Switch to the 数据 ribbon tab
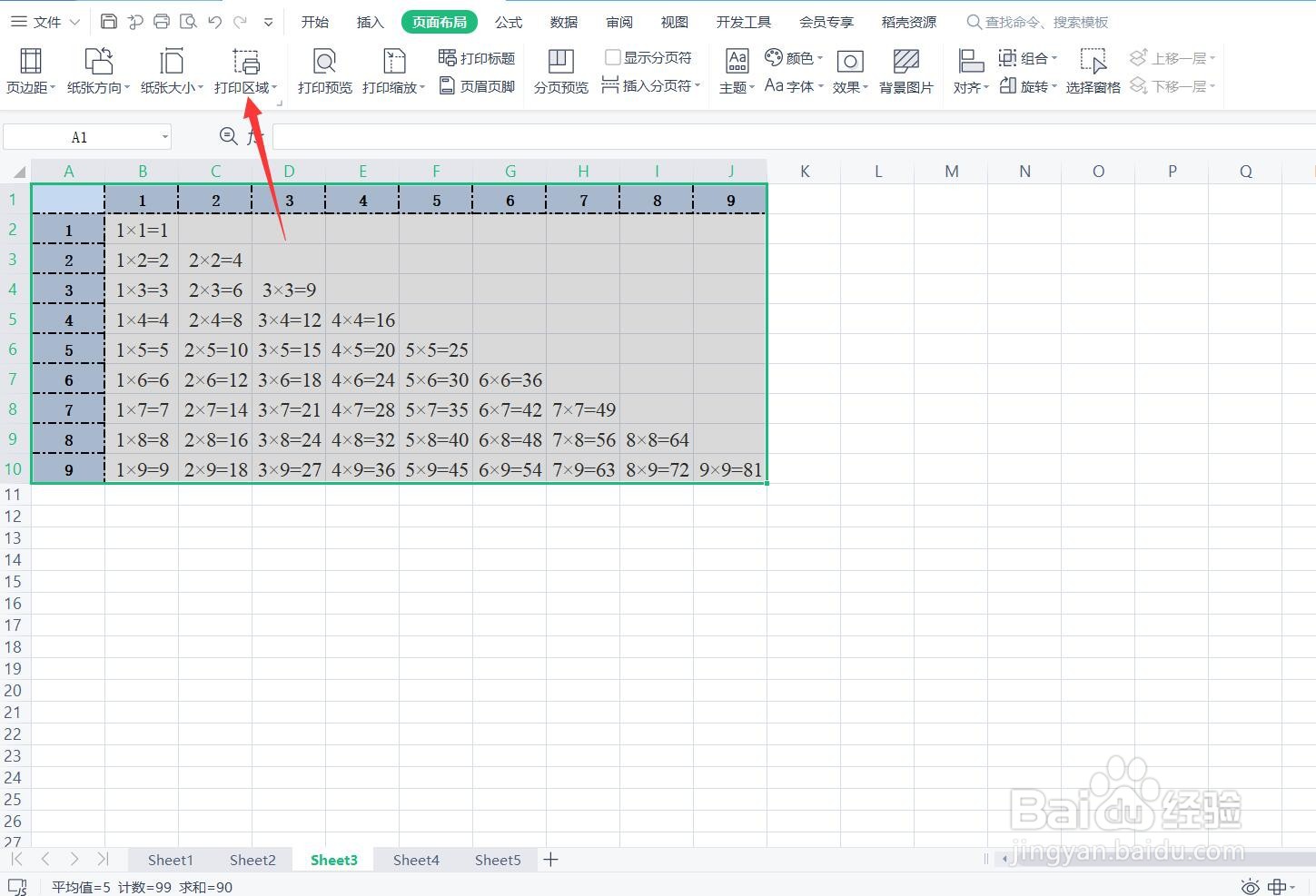The image size is (1316, 896). point(564,22)
